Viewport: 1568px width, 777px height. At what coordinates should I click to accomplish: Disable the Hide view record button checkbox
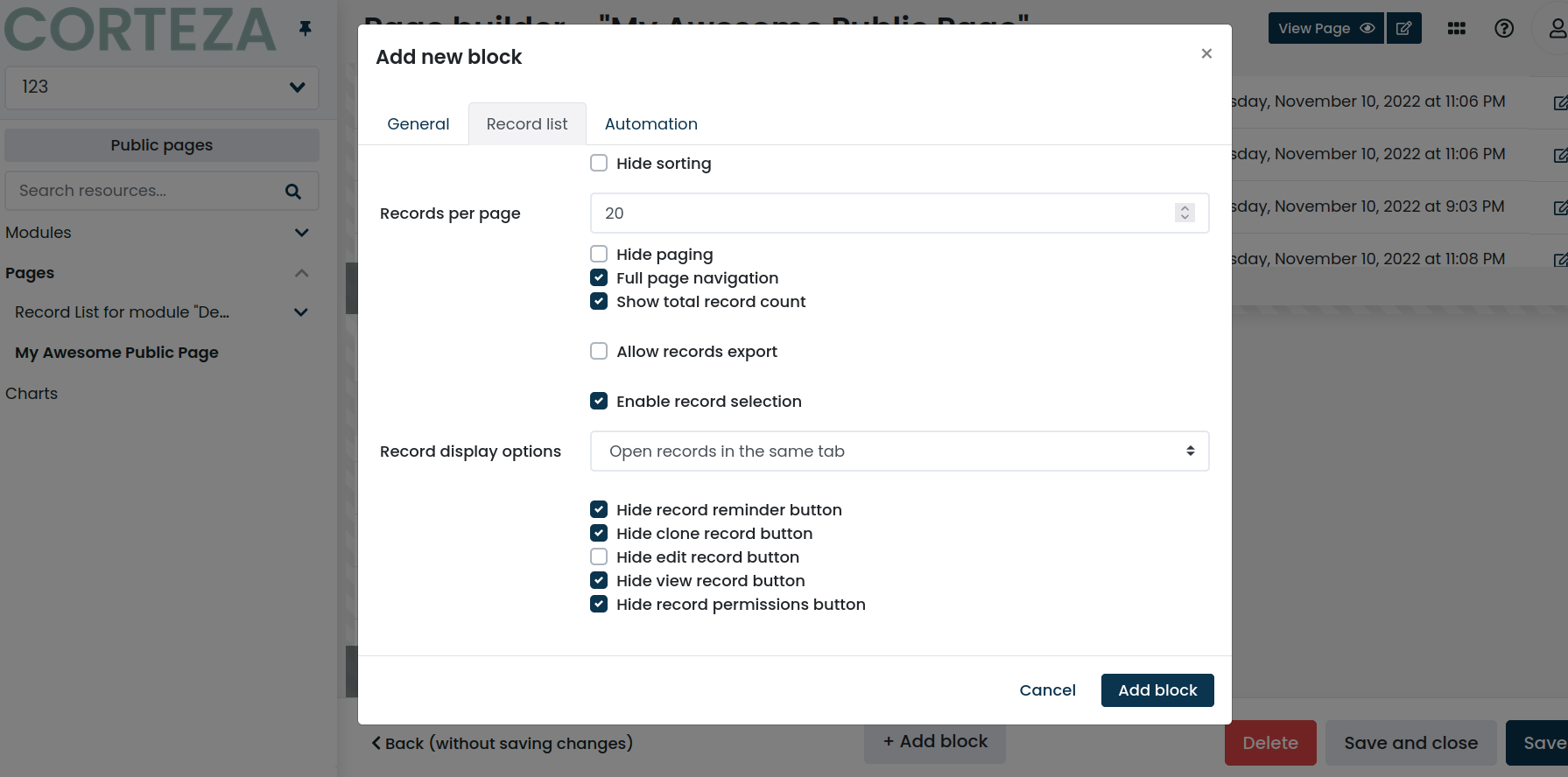tap(599, 580)
